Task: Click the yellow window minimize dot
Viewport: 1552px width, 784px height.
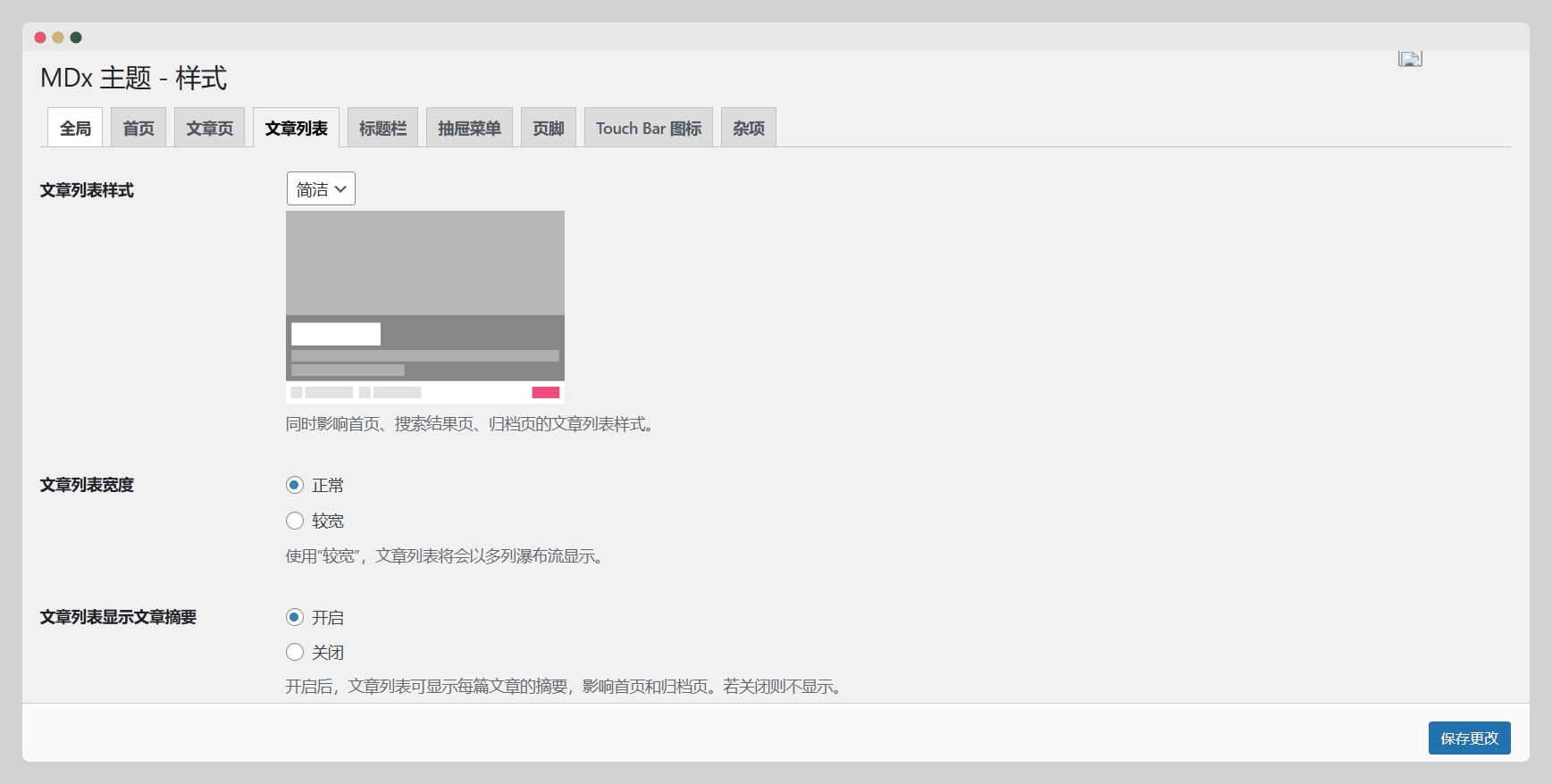Action: [58, 38]
